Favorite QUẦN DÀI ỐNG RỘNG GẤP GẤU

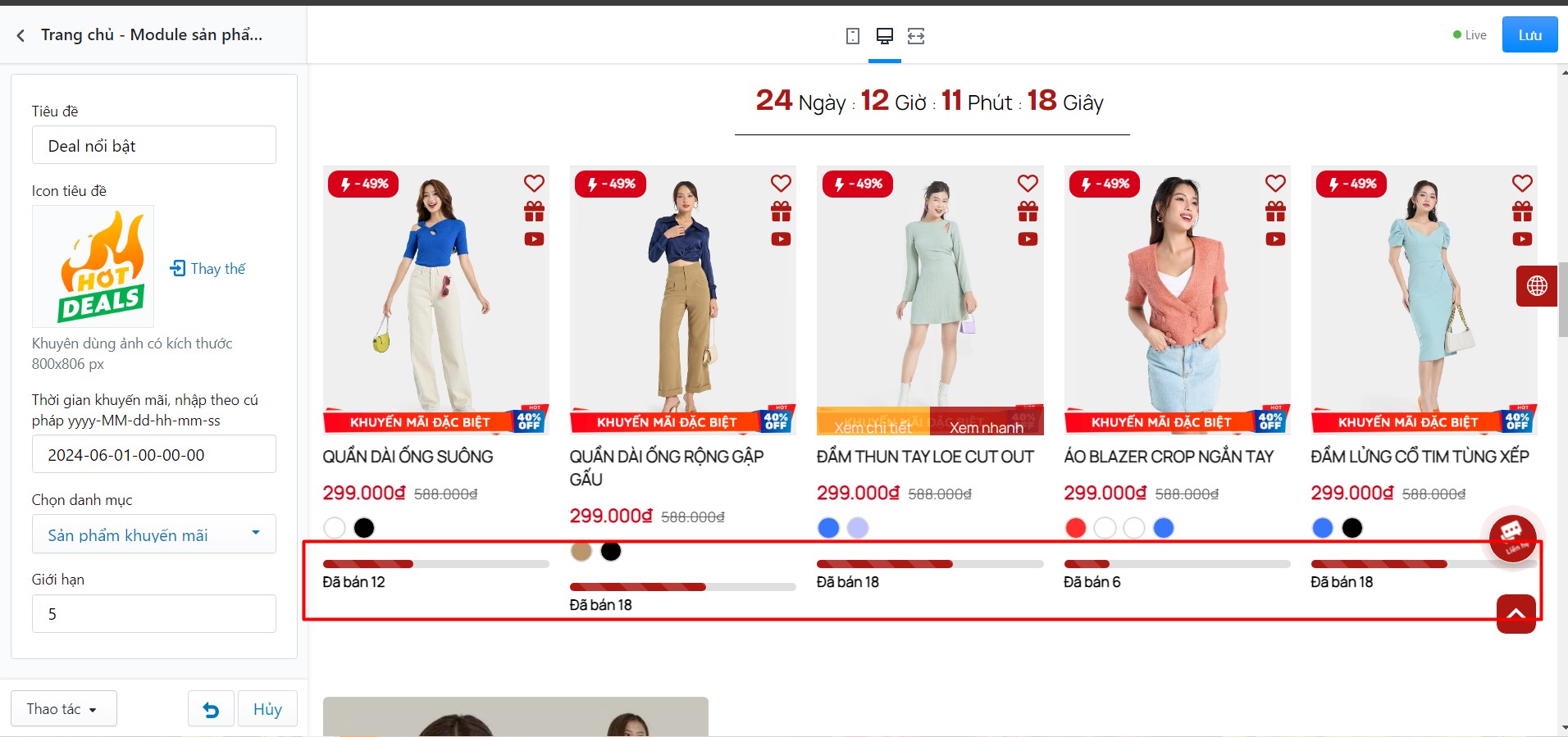pyautogui.click(x=781, y=184)
